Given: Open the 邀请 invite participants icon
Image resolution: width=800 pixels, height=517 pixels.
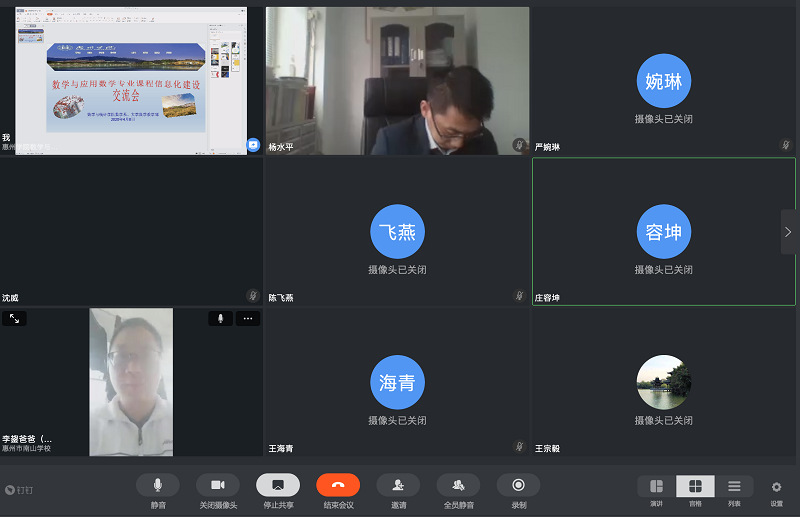Looking at the screenshot, I should tap(398, 485).
